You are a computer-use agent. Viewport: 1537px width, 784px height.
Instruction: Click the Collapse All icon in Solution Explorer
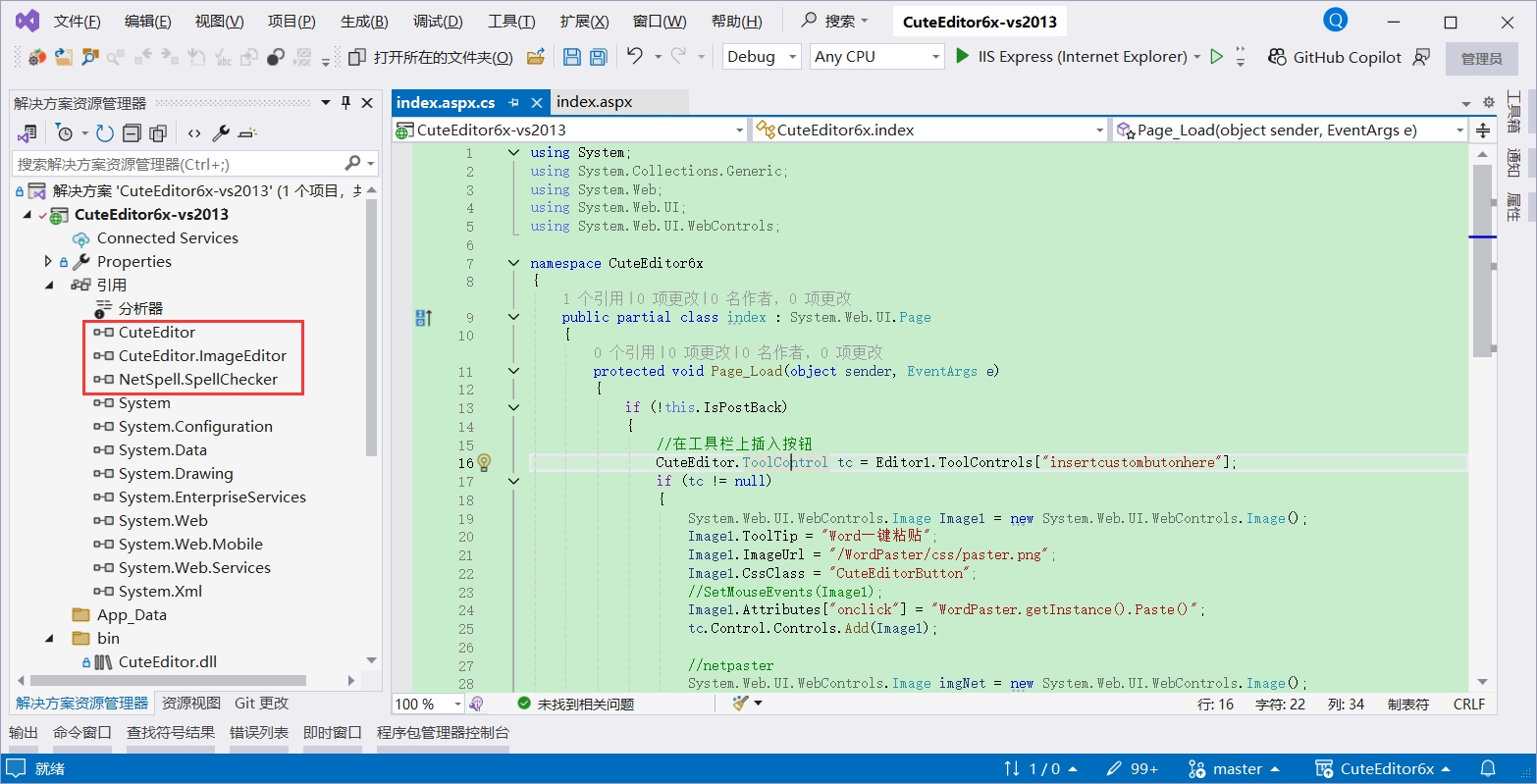tap(132, 133)
